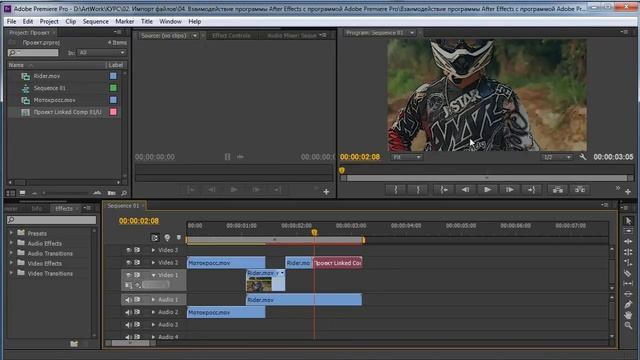Viewport: 640px width, 360px height.
Task: Select the Selection arrow tool
Action: coord(628,221)
